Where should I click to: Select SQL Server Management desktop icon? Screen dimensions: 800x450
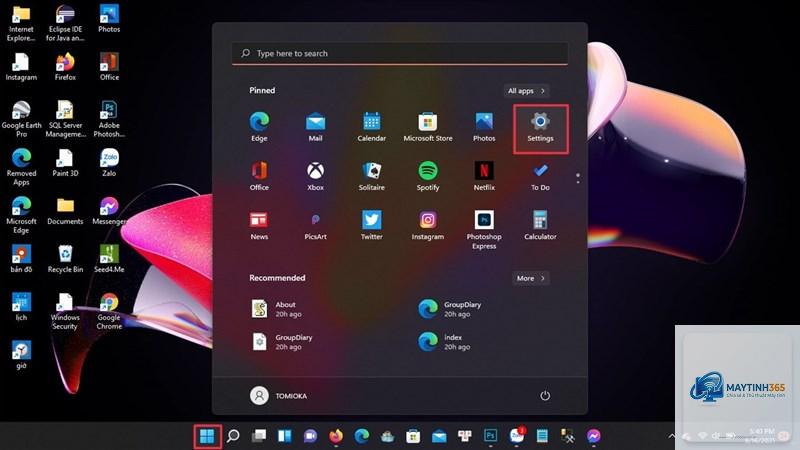click(65, 119)
